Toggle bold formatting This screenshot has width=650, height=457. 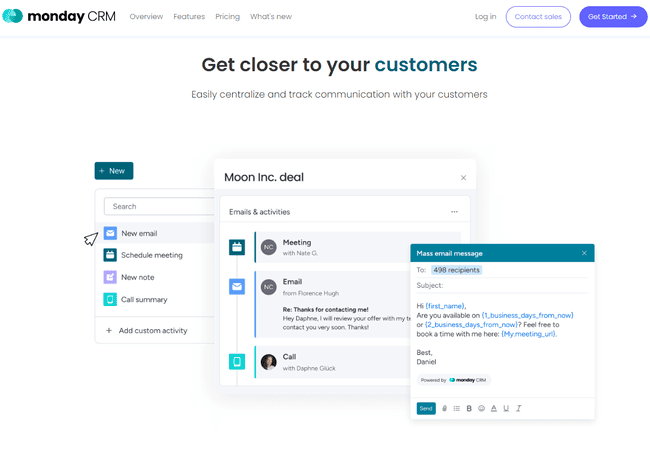469,408
